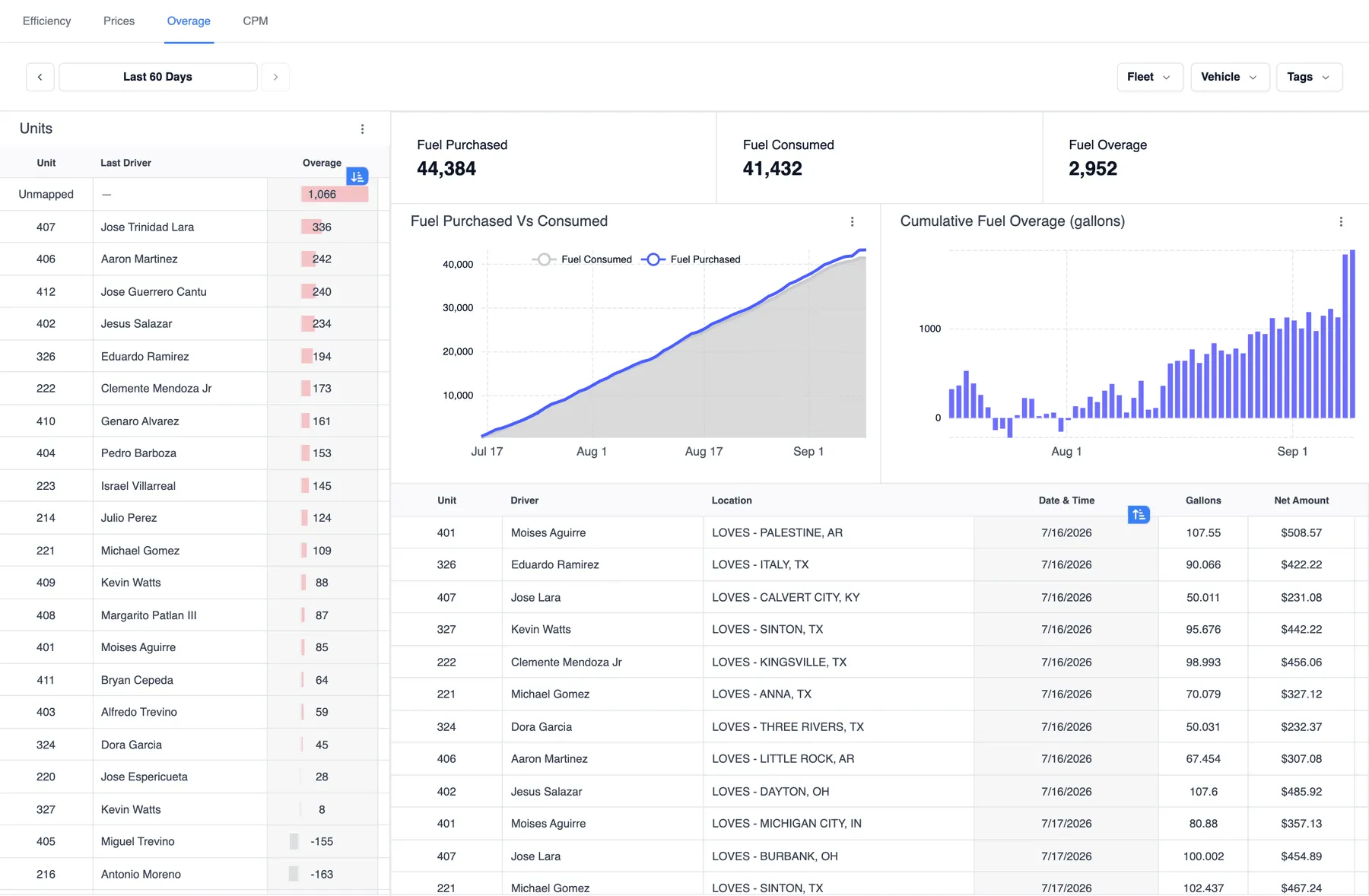Select the Alfredo Trevino unit row
1369x896 pixels.
pos(195,712)
